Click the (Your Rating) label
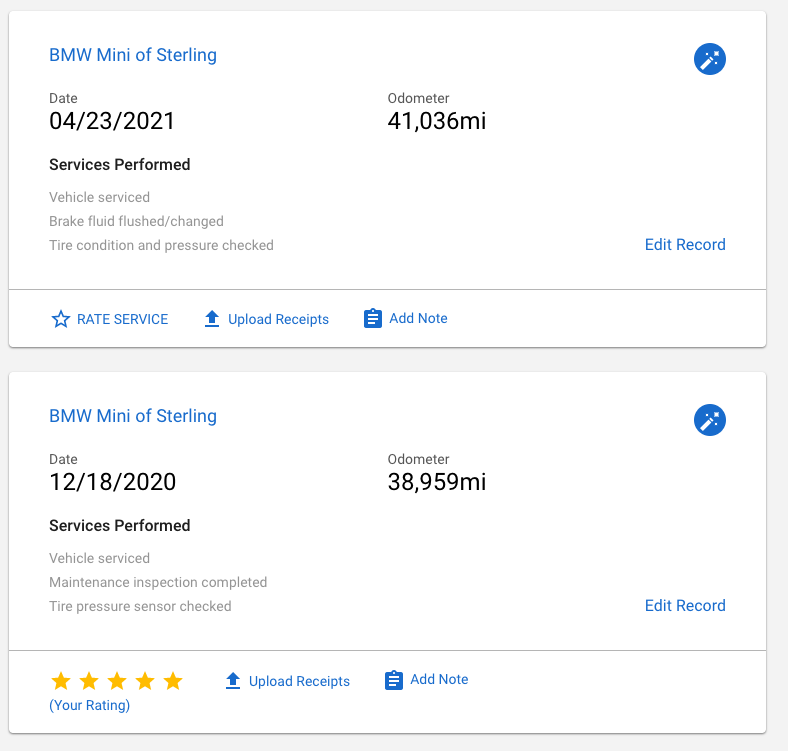This screenshot has height=751, width=788. (x=89, y=705)
